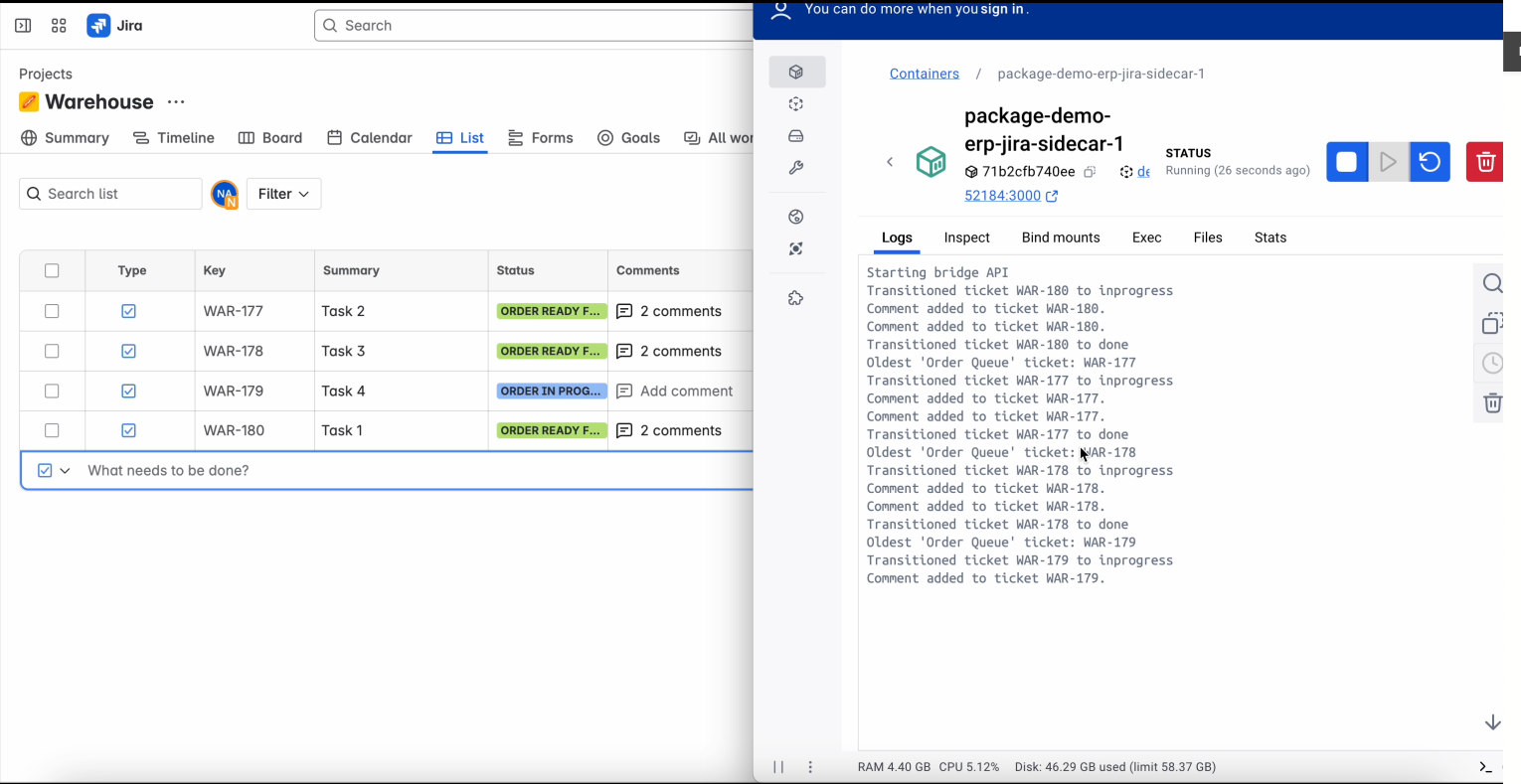Viewport: 1521px width, 784px height.
Task: Switch to the Stats tab
Action: [1269, 237]
